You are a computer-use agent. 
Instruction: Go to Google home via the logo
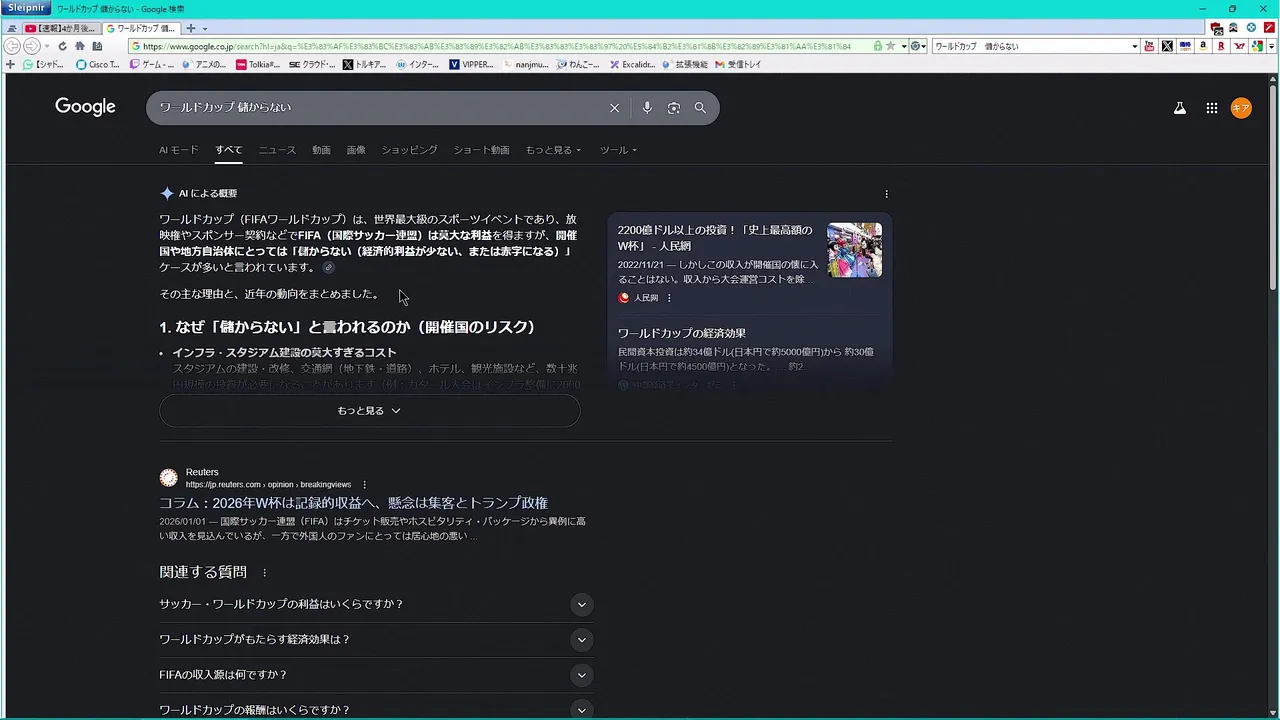pos(85,107)
